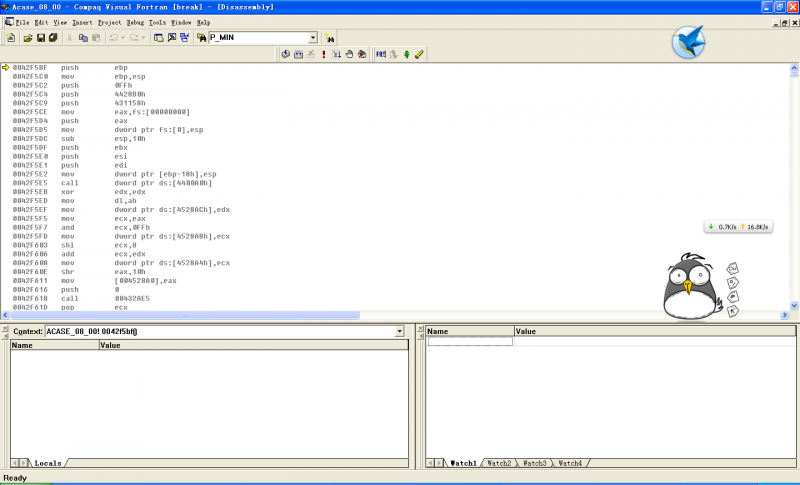Switch to the Watch4 tab
800x485 pixels.
(x=570, y=463)
